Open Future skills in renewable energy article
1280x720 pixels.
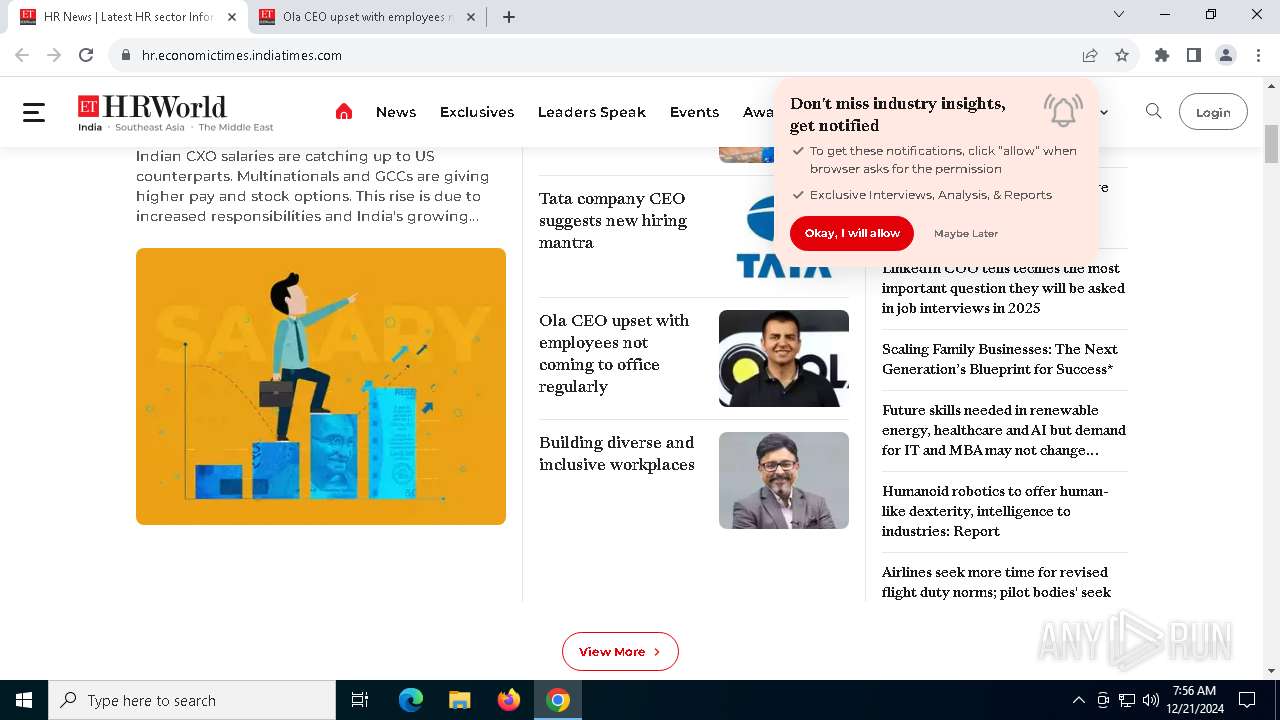[x=1004, y=430]
